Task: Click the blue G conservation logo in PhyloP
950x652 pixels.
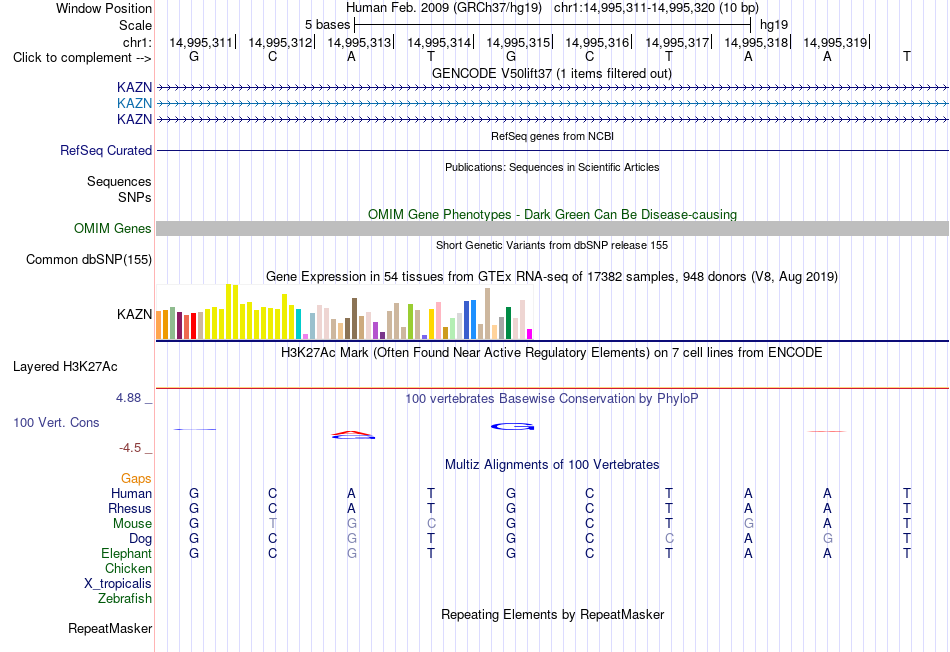Action: pos(512,427)
